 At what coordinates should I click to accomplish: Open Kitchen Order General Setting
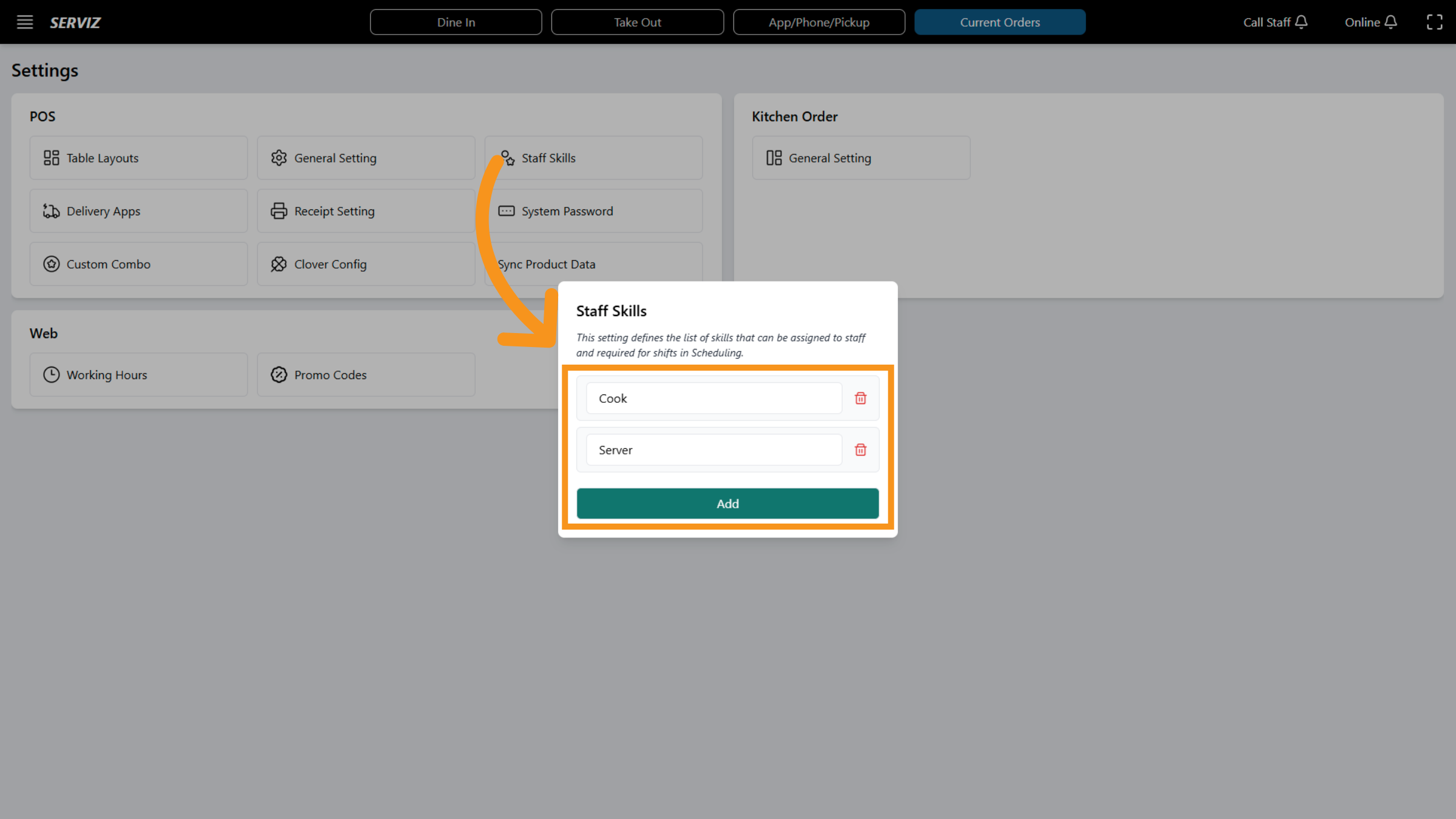click(860, 158)
